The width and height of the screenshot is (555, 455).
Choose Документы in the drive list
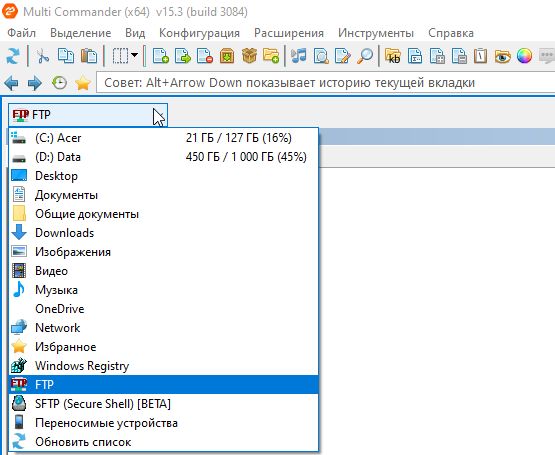tap(164, 195)
